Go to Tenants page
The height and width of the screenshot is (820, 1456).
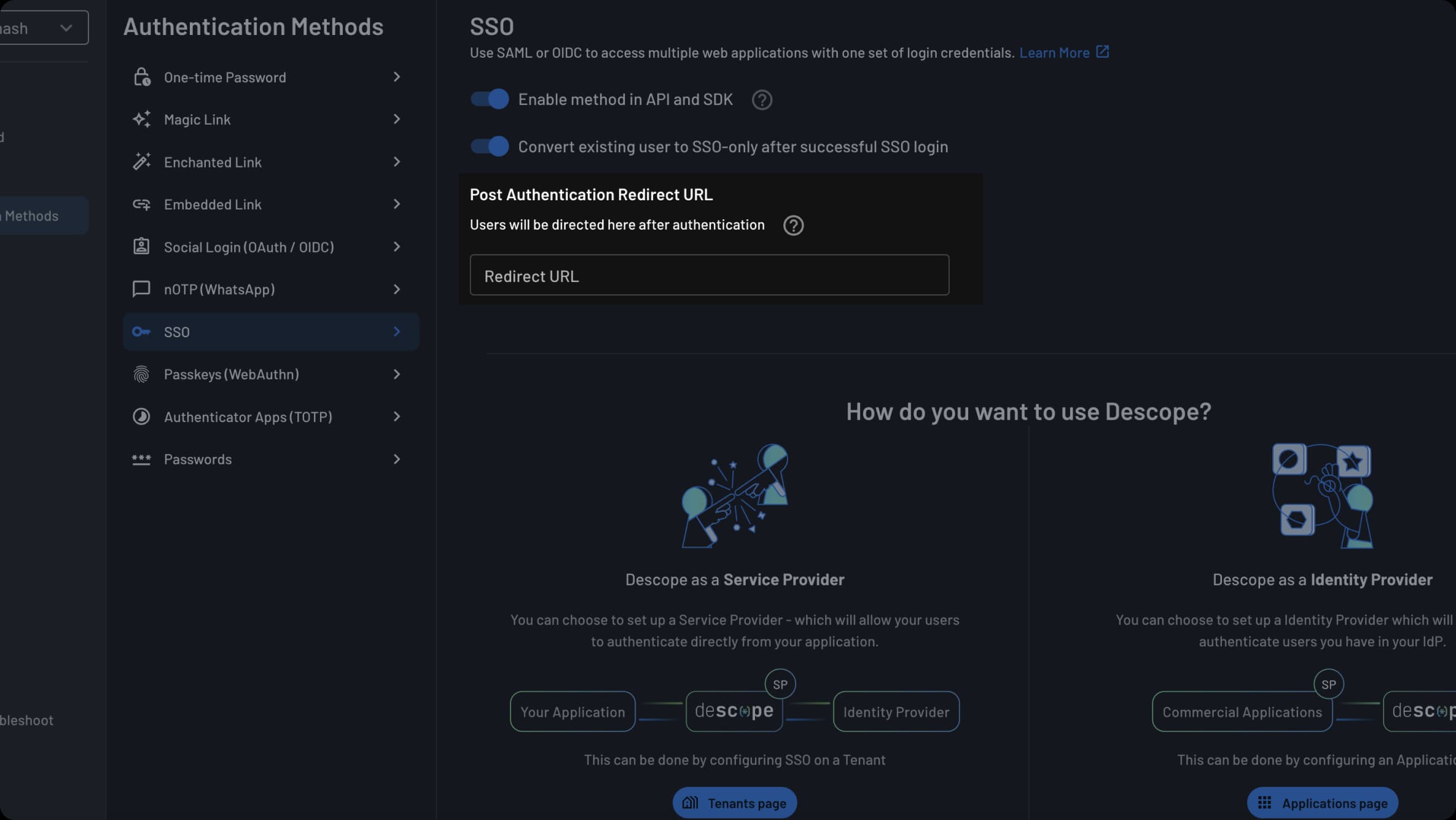(735, 802)
